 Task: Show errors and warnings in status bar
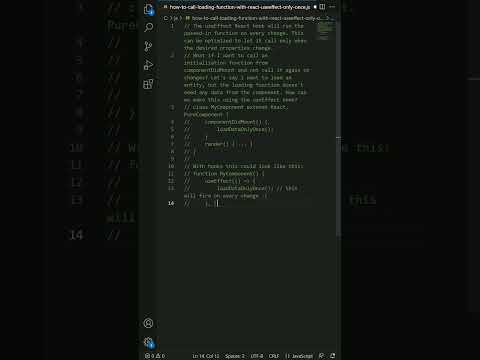(155, 356)
